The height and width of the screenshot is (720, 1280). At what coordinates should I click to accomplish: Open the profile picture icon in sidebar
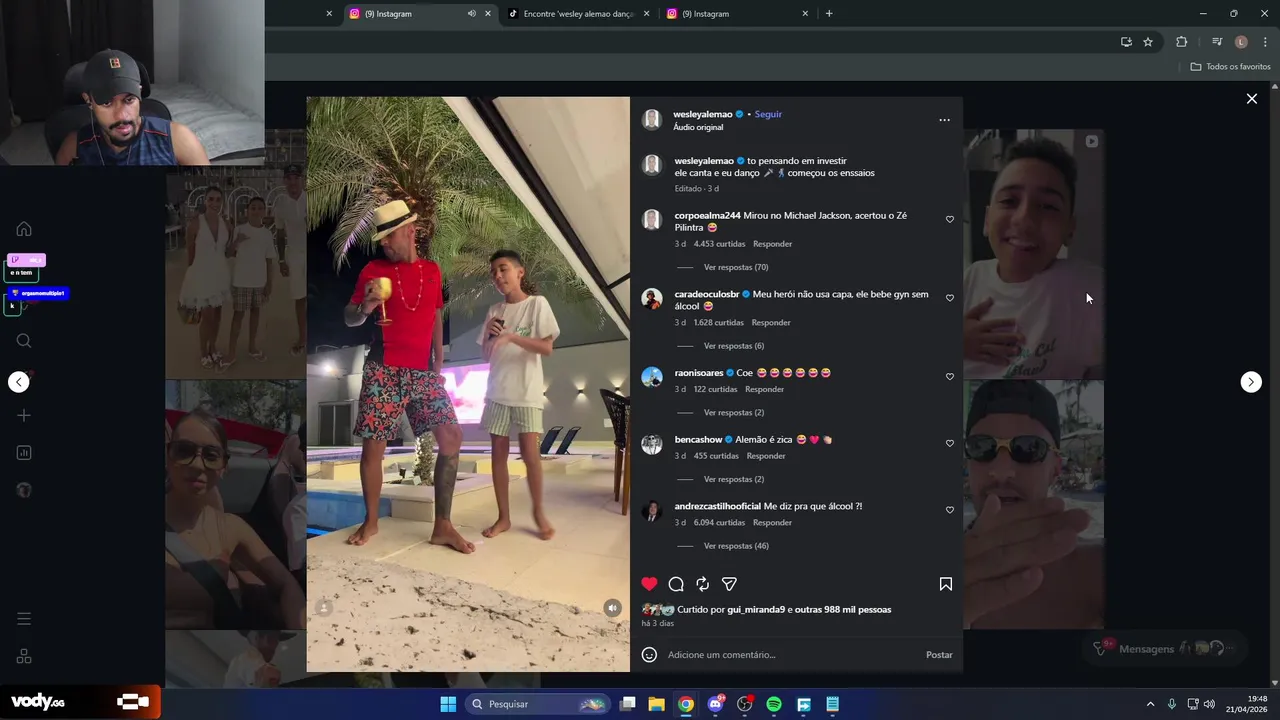point(24,490)
